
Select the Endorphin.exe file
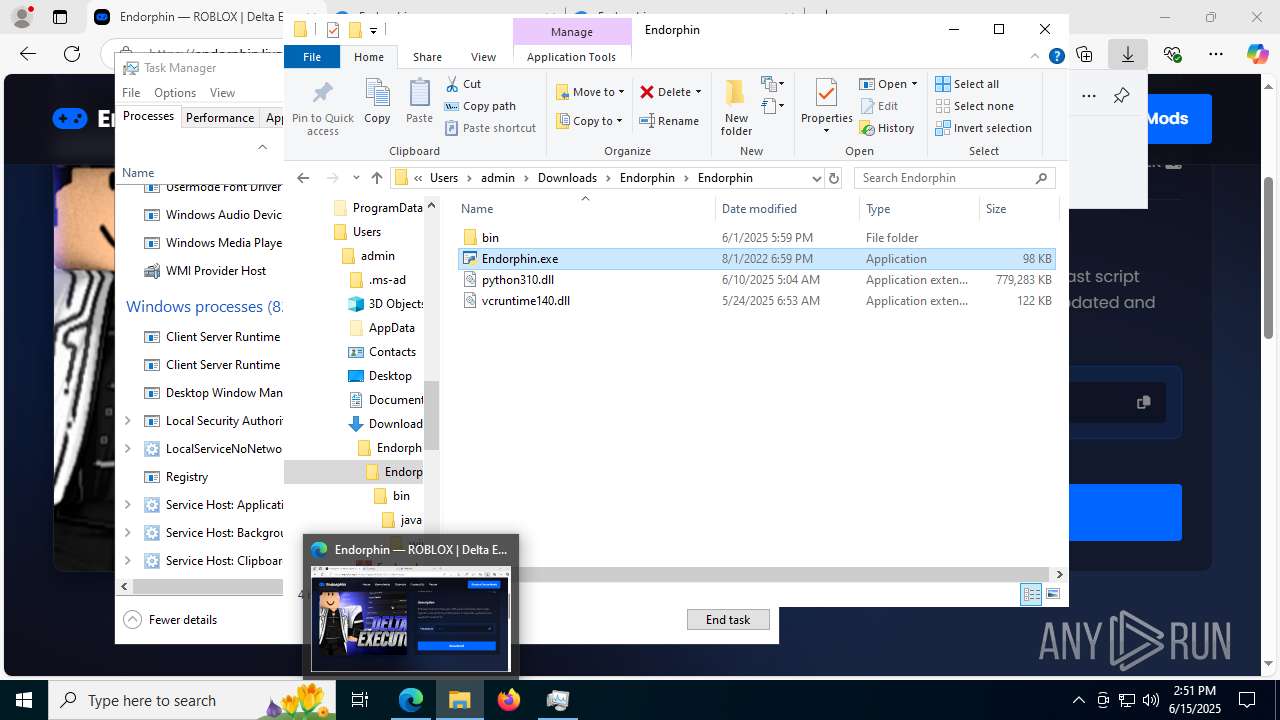point(757,259)
